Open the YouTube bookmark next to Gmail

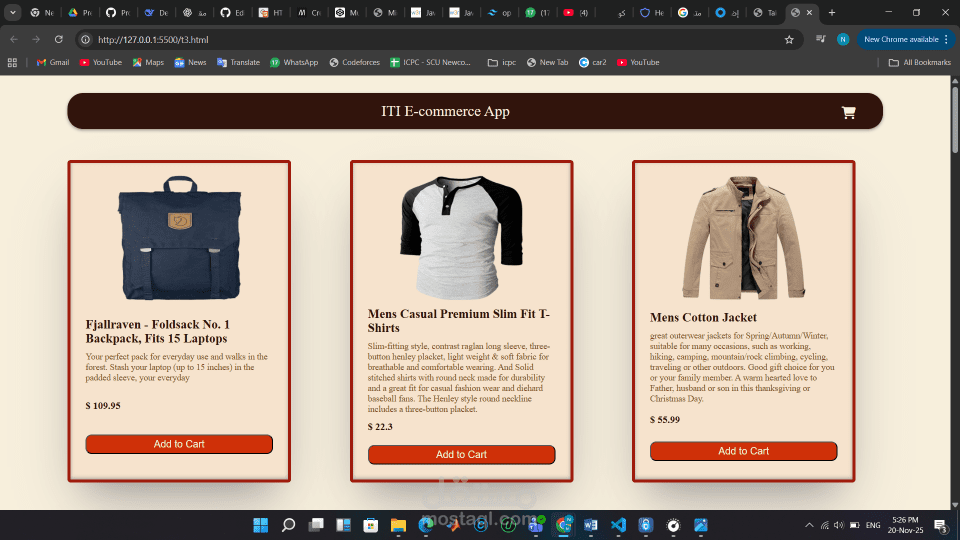tap(100, 62)
